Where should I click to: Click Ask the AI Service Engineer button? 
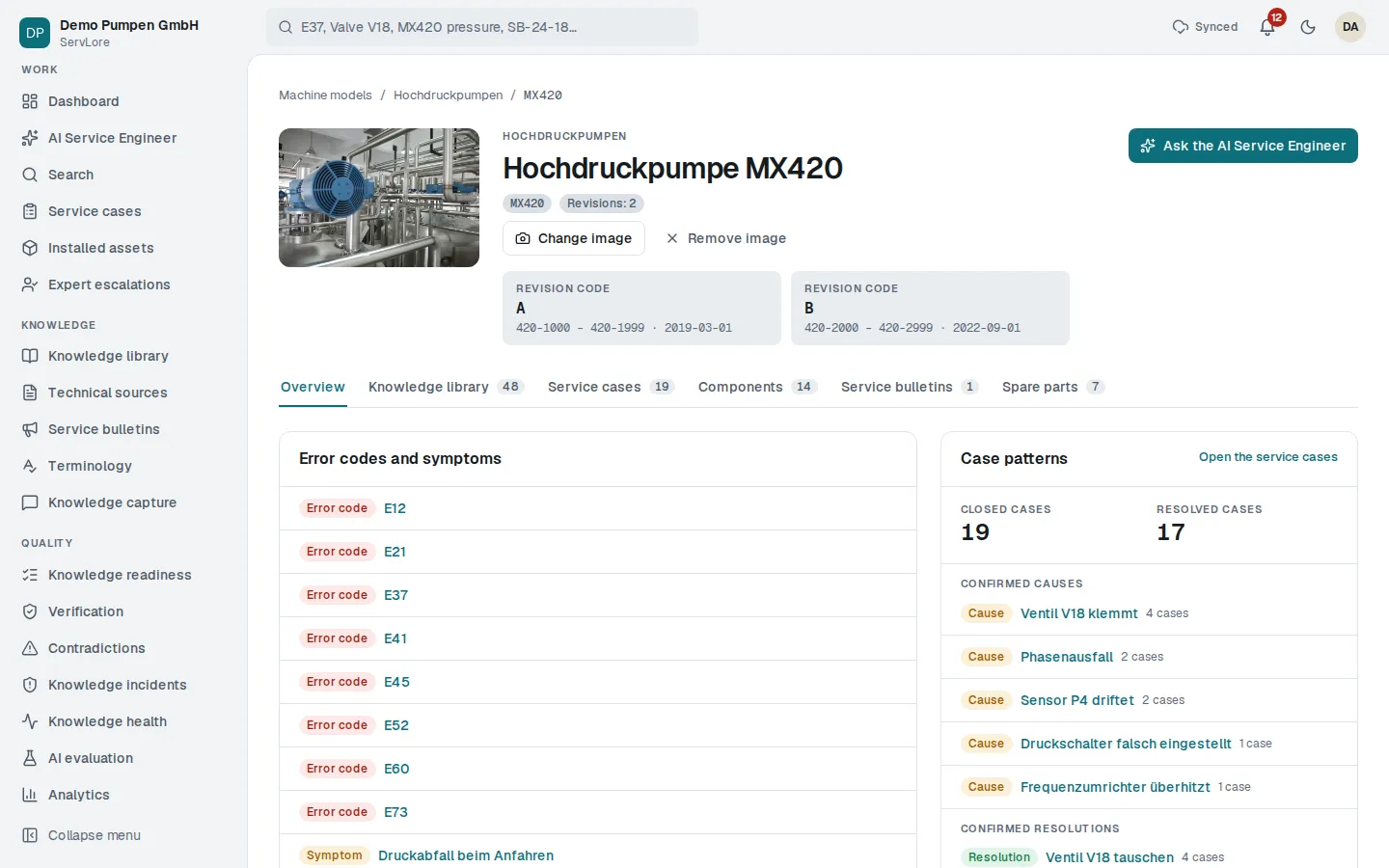coord(1243,146)
